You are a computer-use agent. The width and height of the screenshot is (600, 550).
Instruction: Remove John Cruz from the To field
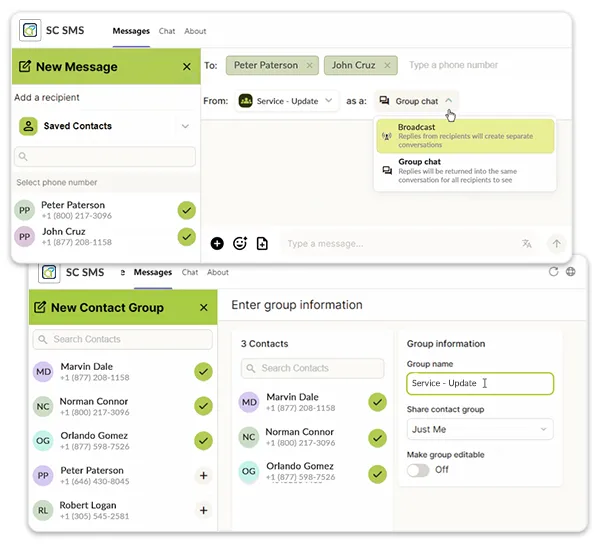click(387, 65)
